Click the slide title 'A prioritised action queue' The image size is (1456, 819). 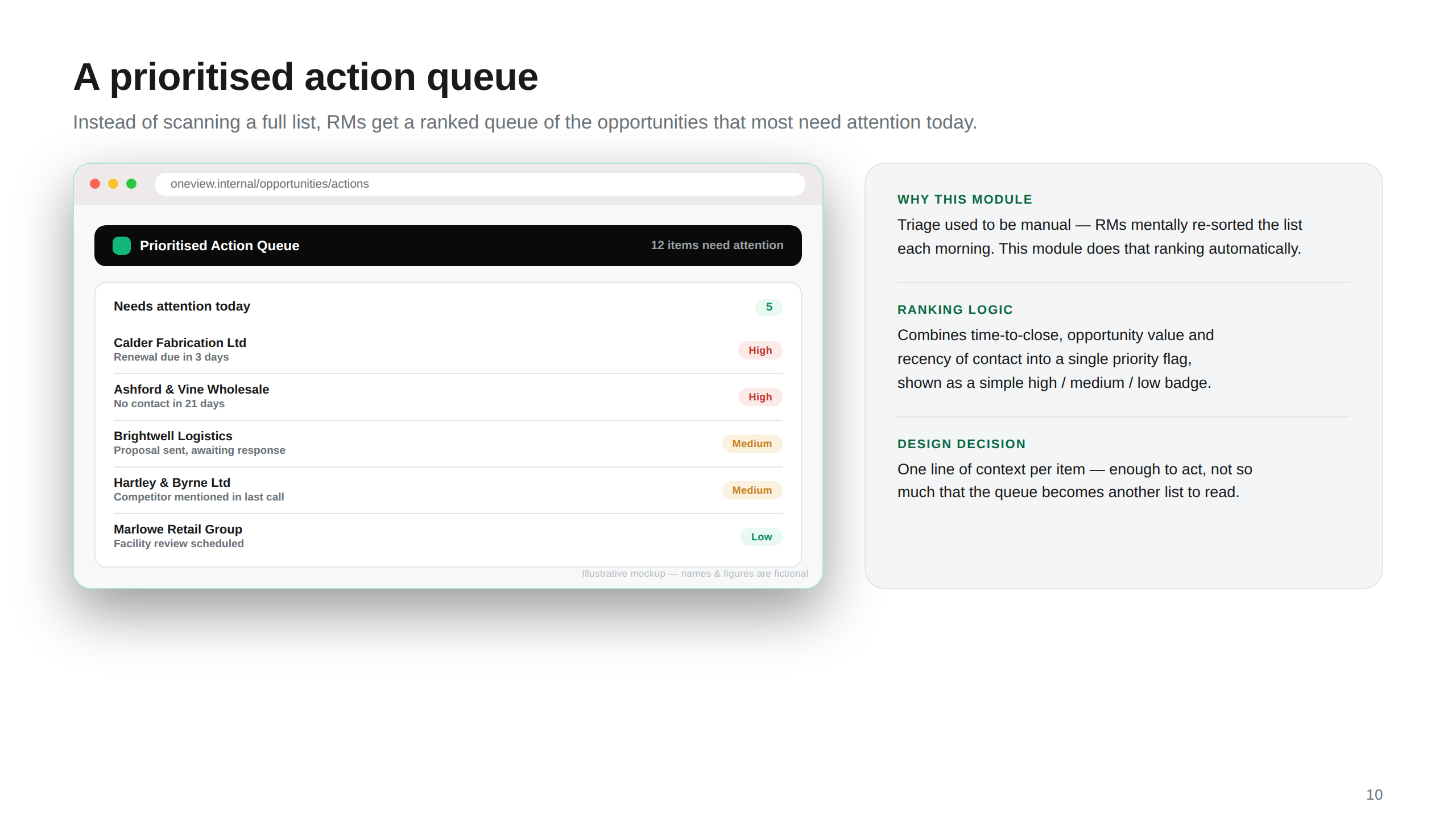pyautogui.click(x=305, y=77)
